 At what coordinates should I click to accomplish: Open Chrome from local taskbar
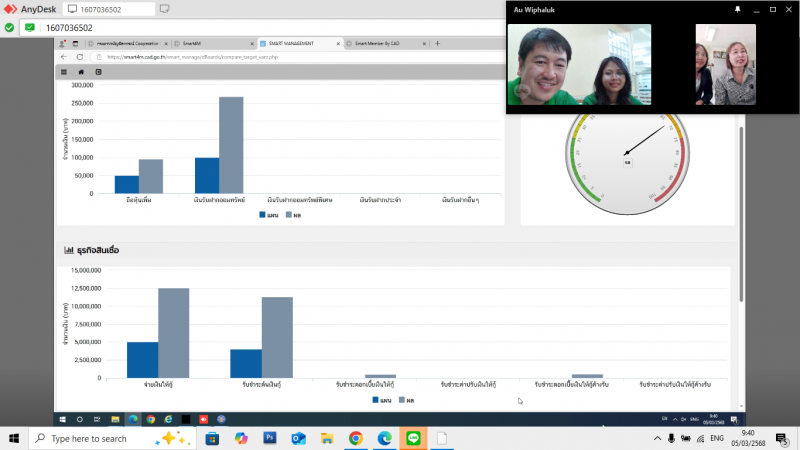356,438
